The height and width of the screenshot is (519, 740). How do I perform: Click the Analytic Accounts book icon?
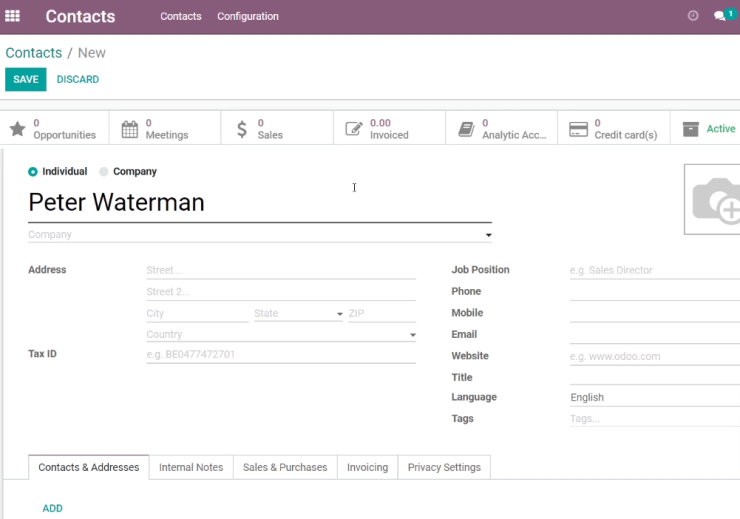[466, 129]
